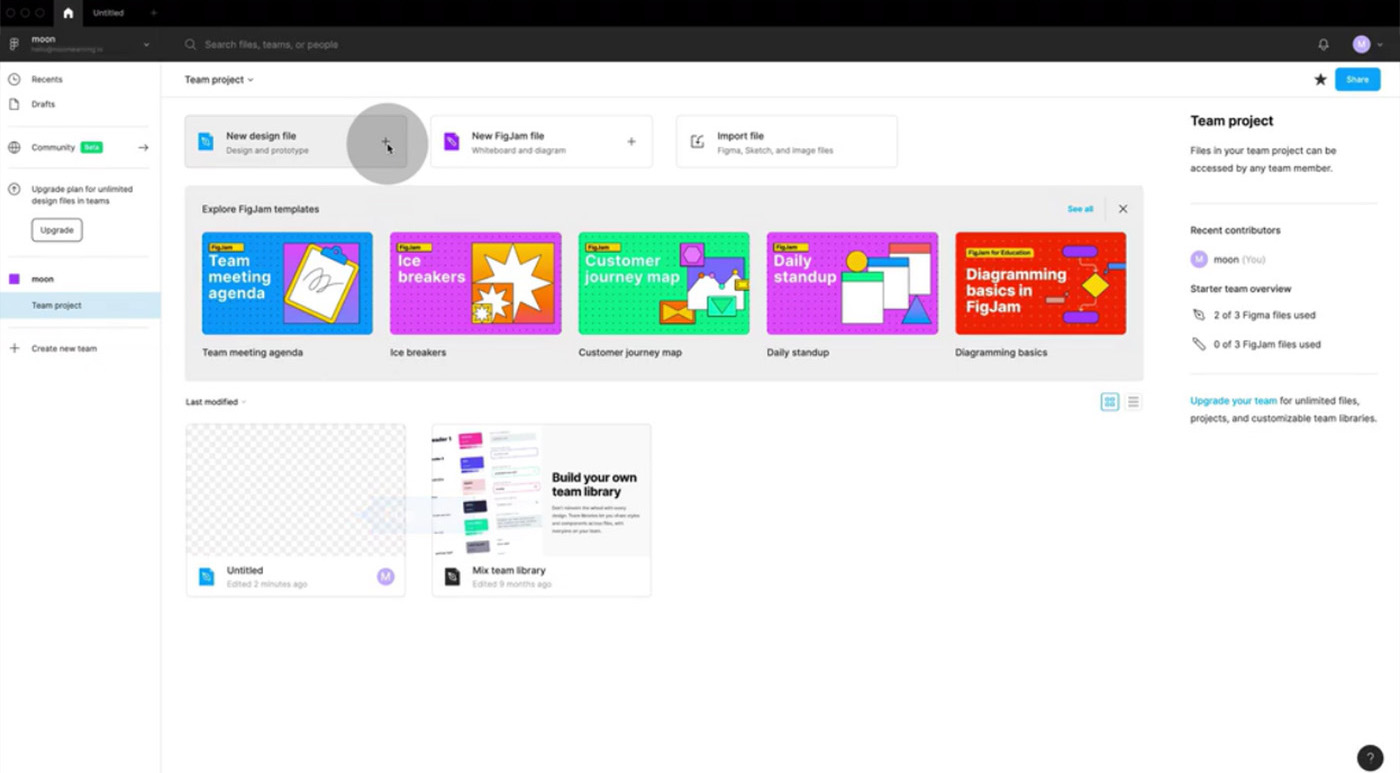The image size is (1400, 773).
Task: Click the Import file icon
Action: tap(697, 142)
